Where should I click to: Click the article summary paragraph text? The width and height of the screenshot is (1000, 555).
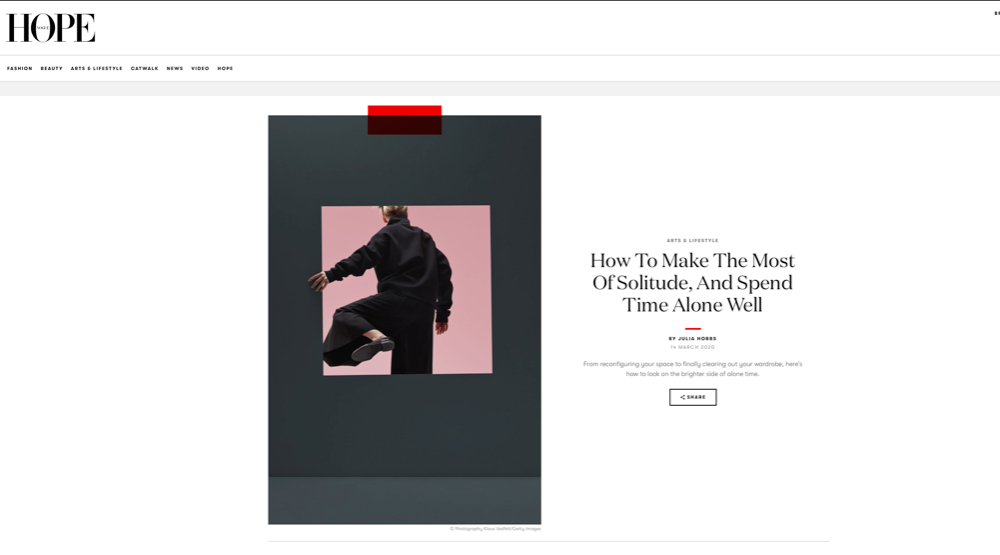(x=693, y=369)
